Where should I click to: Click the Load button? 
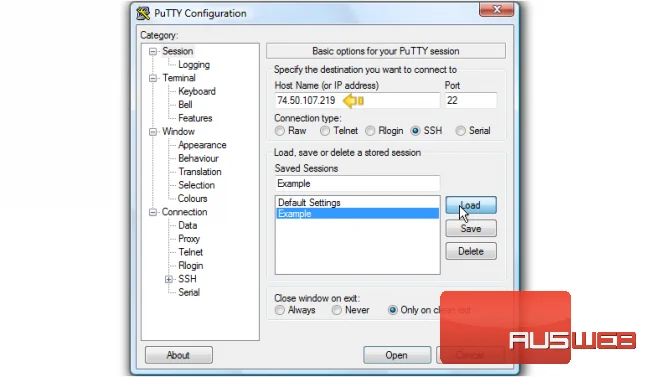tap(471, 205)
